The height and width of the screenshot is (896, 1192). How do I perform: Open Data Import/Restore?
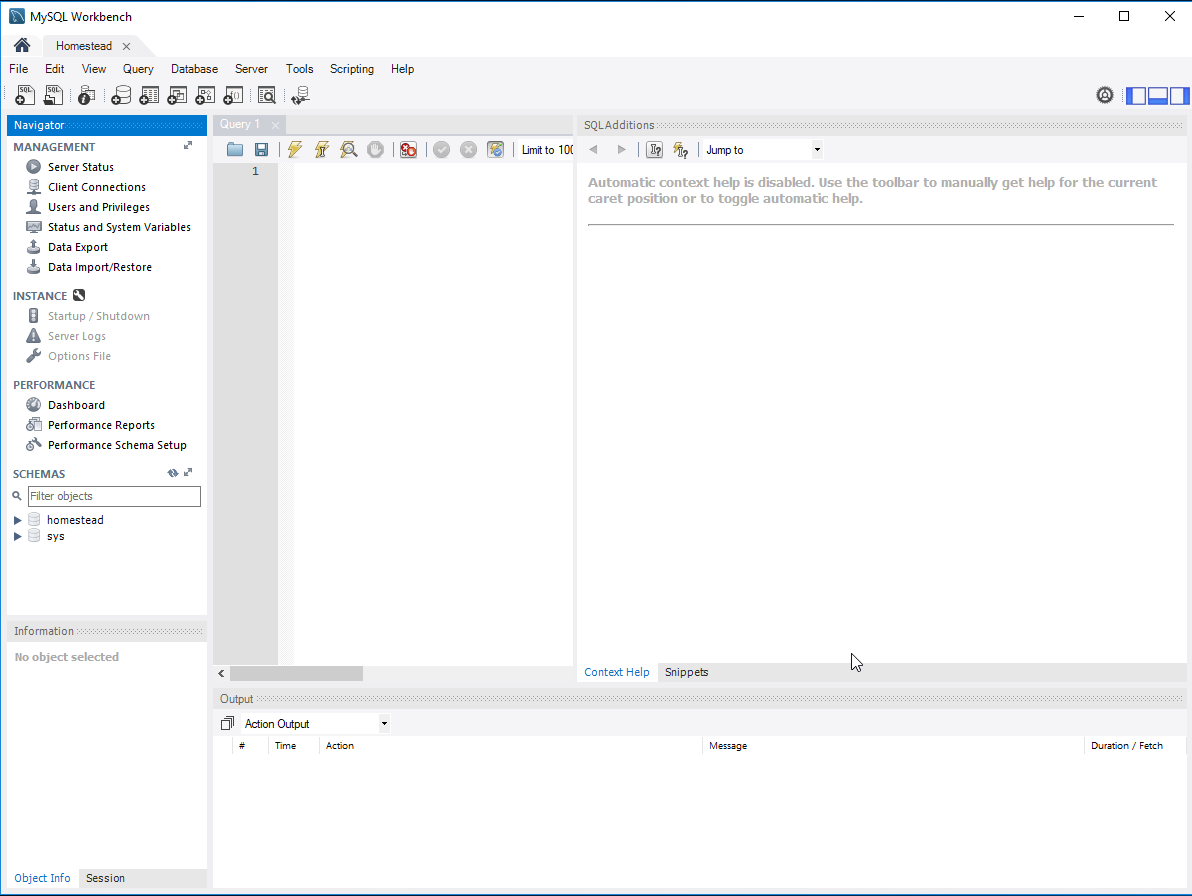[100, 267]
